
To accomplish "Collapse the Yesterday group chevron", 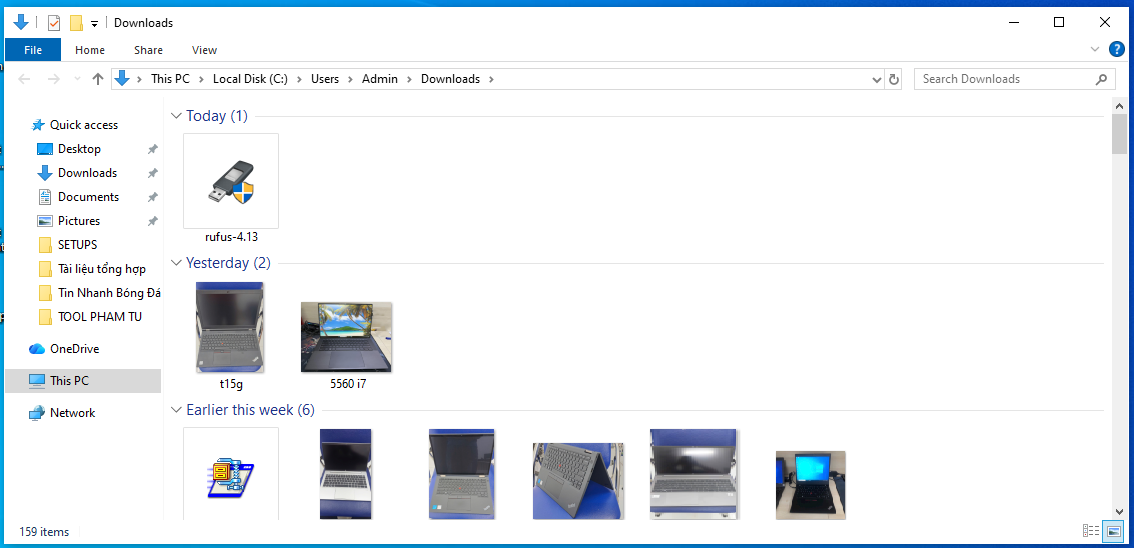I will pos(177,263).
